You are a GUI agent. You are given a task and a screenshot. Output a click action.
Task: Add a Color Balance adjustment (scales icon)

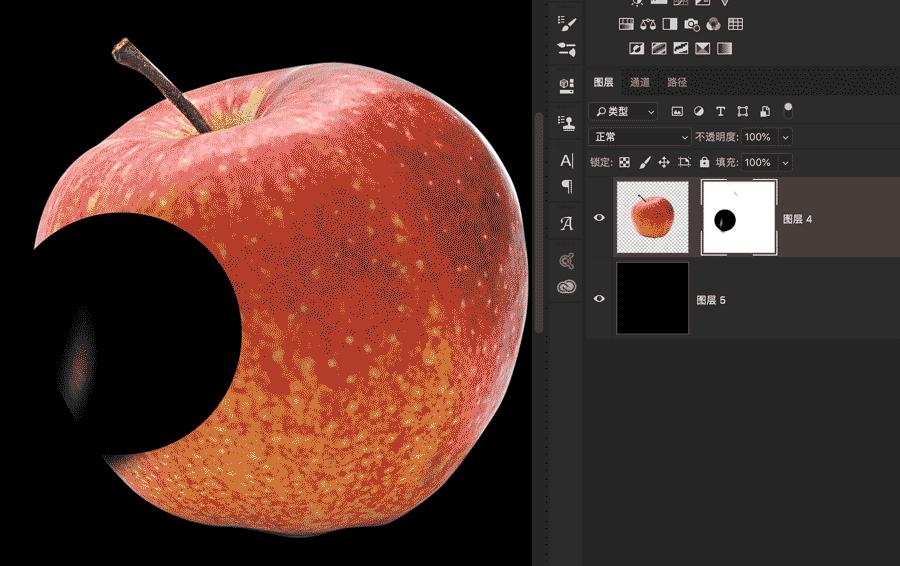648,24
